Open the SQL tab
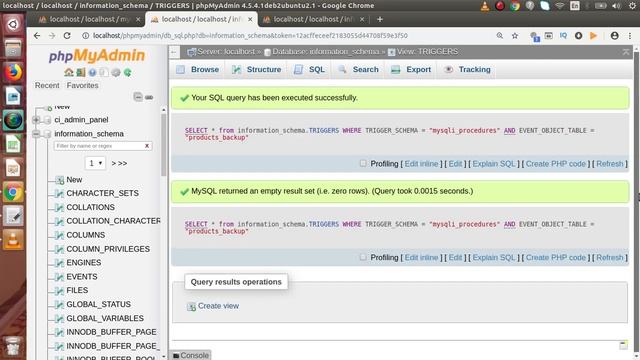Viewport: 640px width, 360px height. point(309,69)
